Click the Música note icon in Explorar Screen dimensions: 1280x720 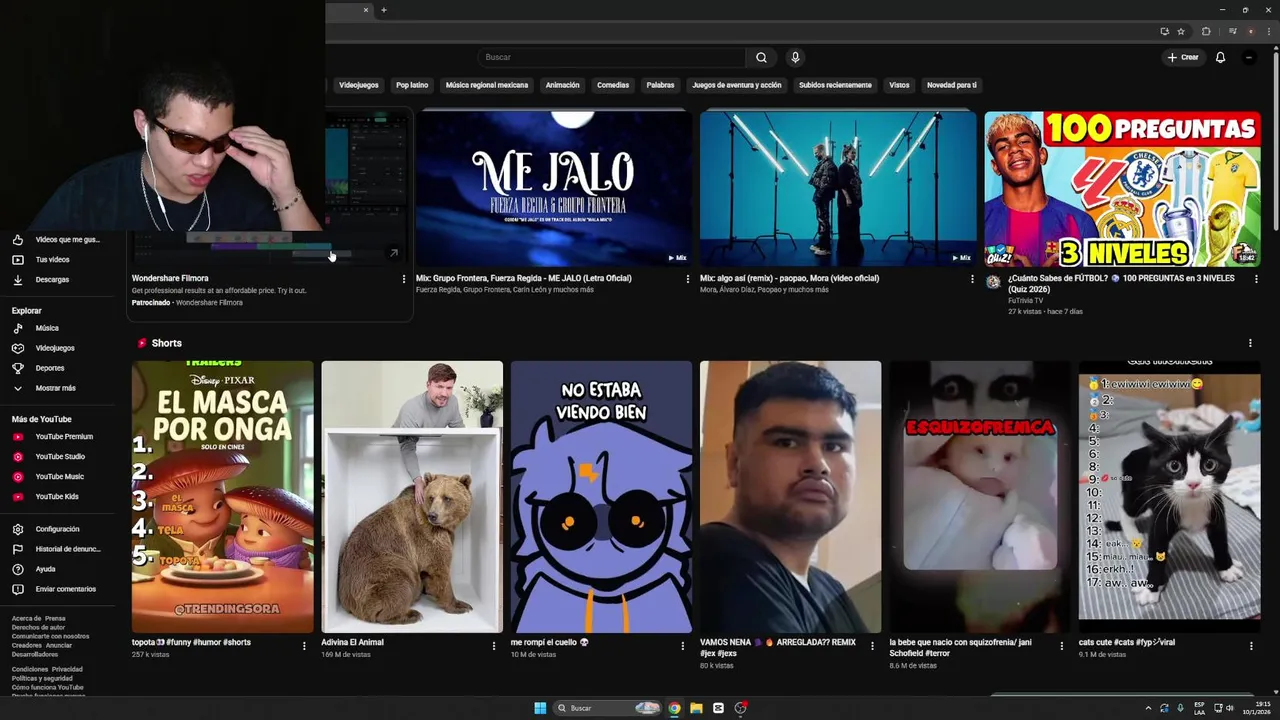point(18,328)
